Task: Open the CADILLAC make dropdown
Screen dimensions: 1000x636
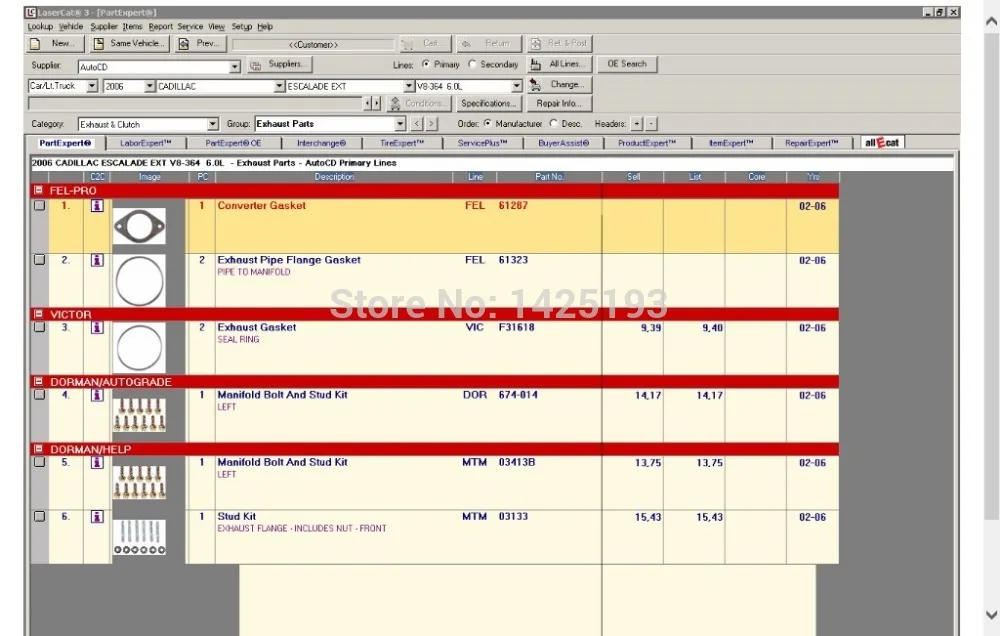Action: (279, 86)
